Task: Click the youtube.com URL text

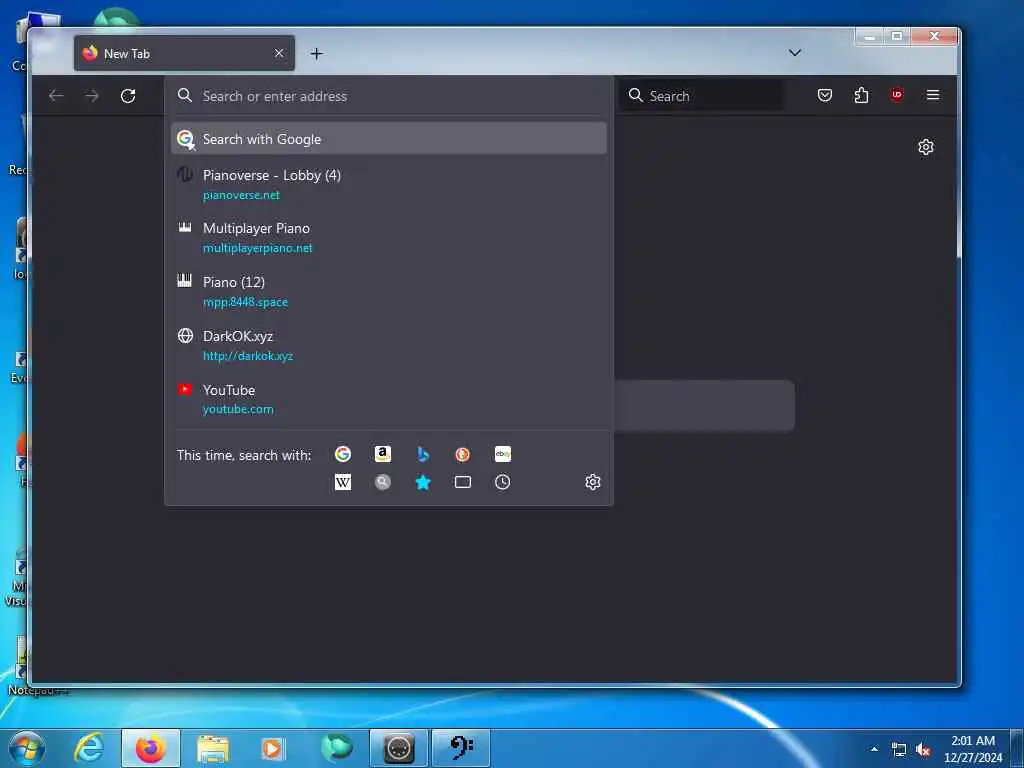Action: click(x=238, y=409)
